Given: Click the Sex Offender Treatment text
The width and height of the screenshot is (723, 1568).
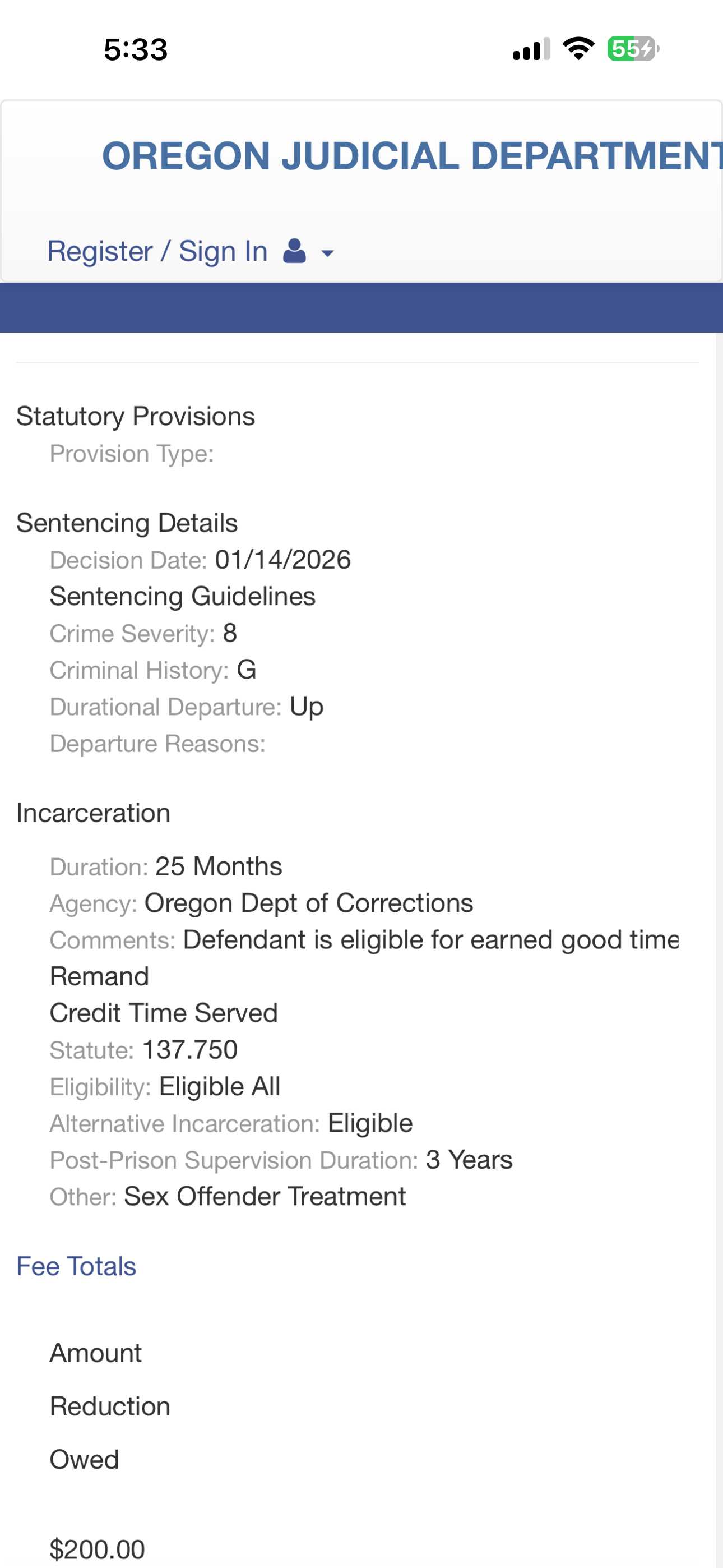Looking at the screenshot, I should (265, 1197).
